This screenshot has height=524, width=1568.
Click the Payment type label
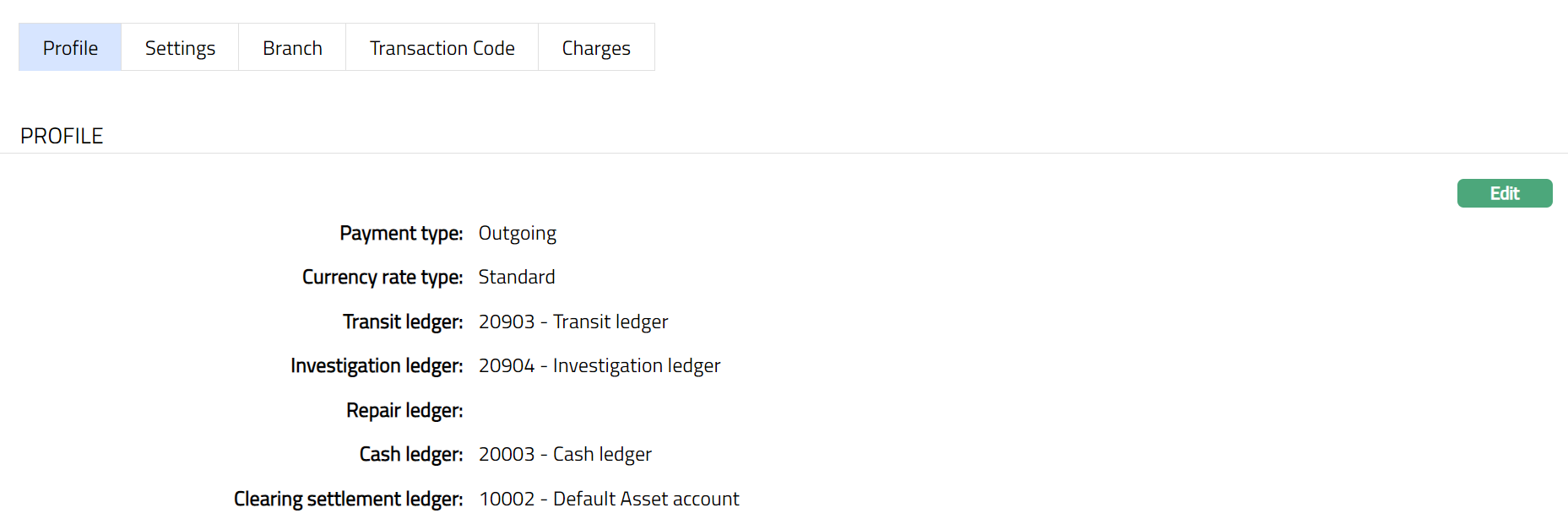[401, 233]
